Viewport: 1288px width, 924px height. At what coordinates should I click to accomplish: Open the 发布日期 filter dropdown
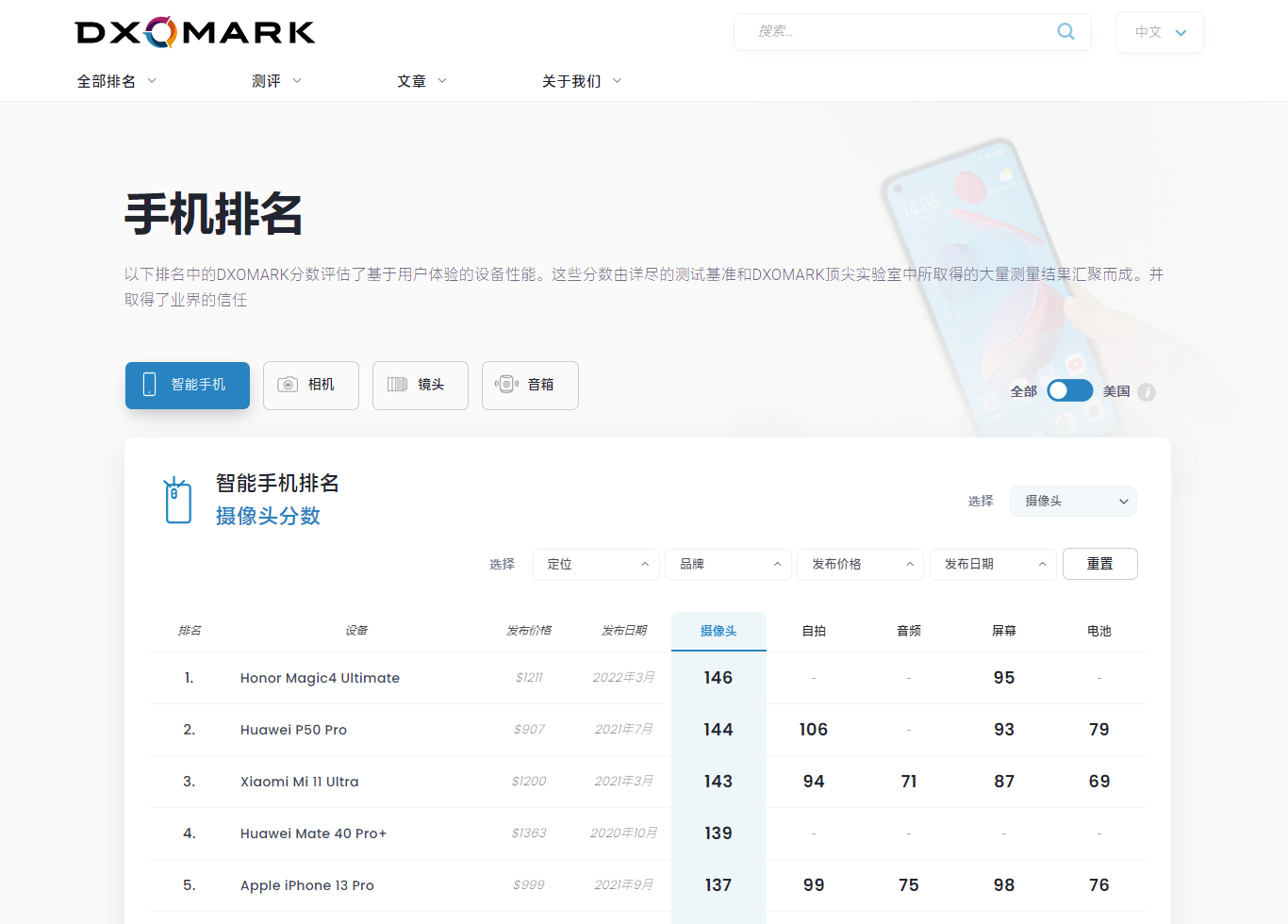pyautogui.click(x=993, y=564)
